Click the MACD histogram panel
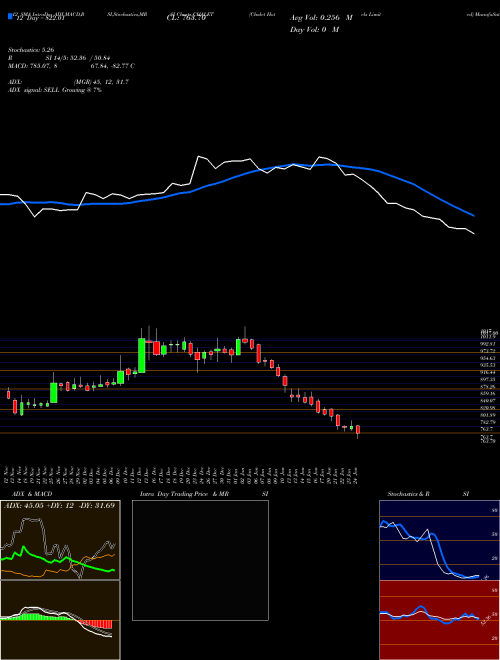This screenshot has width=500, height=660. click(x=60, y=620)
